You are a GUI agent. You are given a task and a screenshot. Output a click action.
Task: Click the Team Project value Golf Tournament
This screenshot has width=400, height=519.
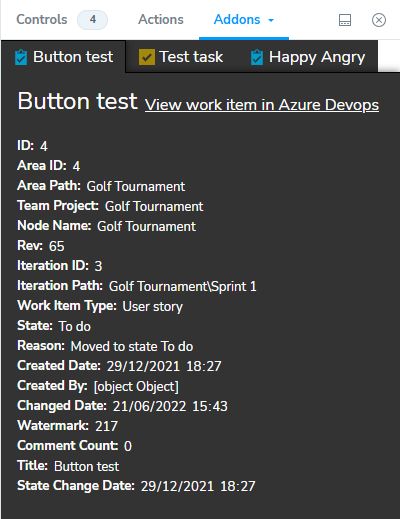coord(154,206)
